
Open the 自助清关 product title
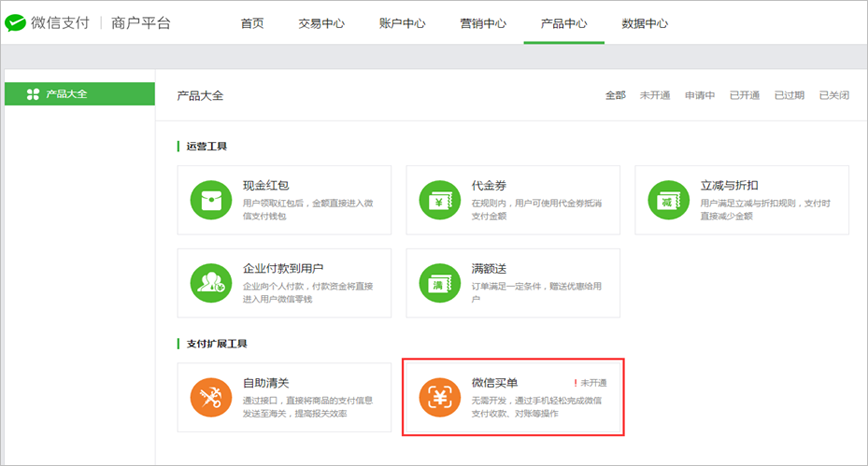[266, 383]
